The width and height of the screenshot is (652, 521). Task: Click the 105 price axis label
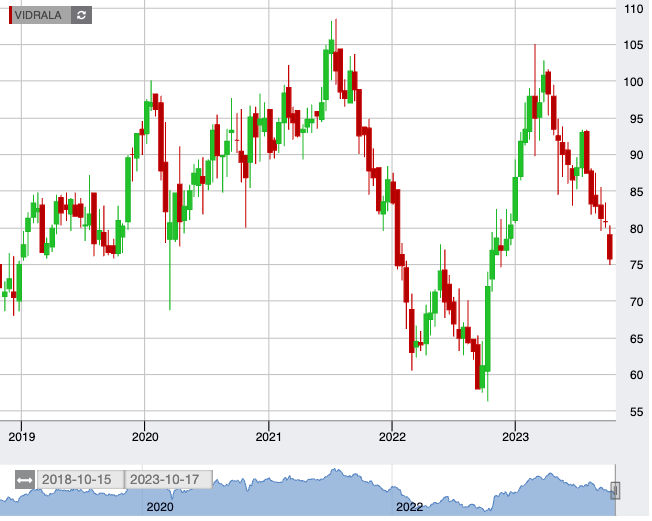pyautogui.click(x=634, y=45)
